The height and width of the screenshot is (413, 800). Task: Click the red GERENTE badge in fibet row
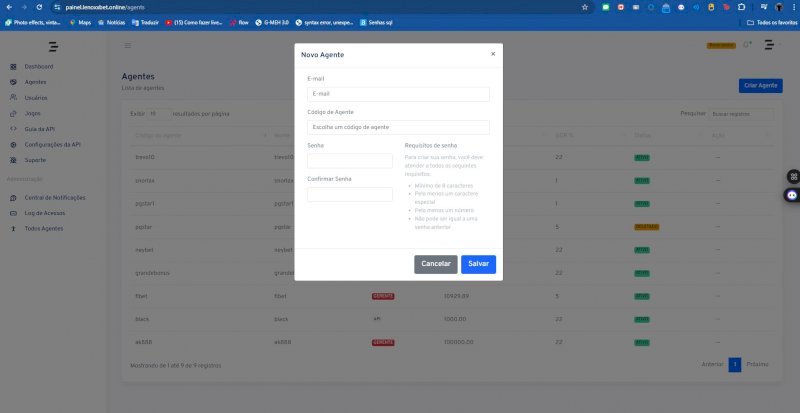383,297
